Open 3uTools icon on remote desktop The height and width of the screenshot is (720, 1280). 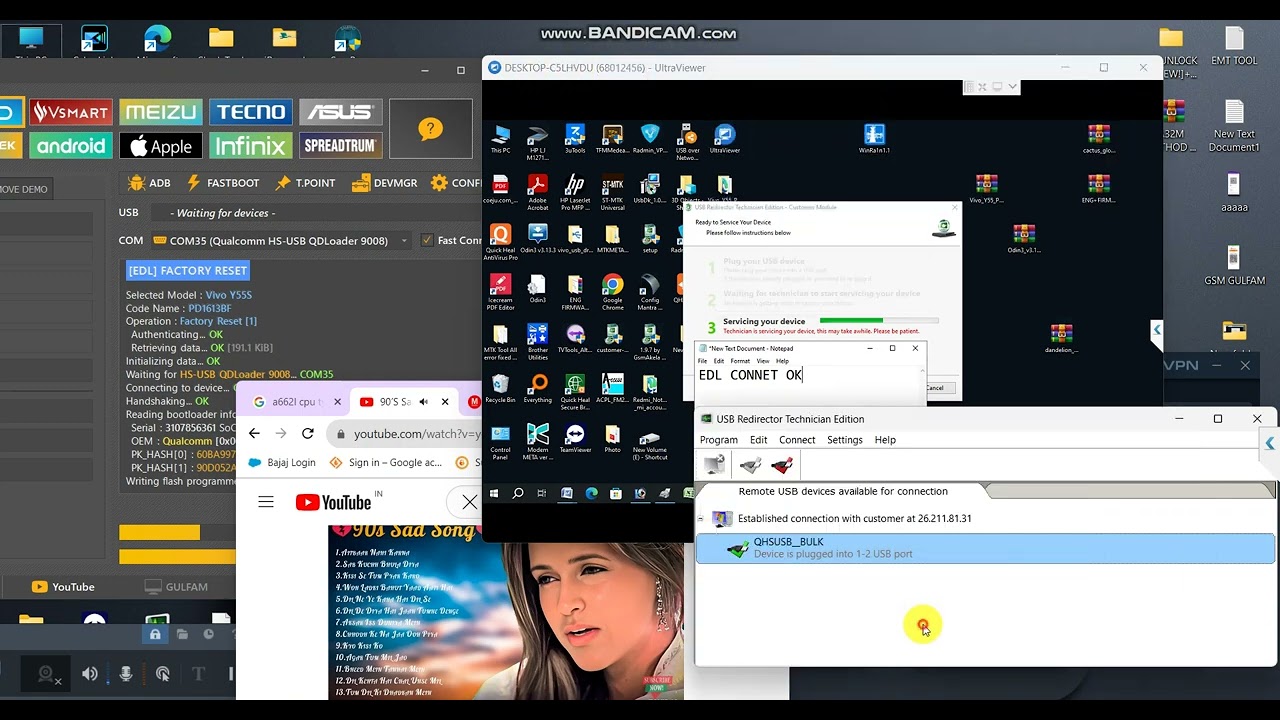click(575, 139)
